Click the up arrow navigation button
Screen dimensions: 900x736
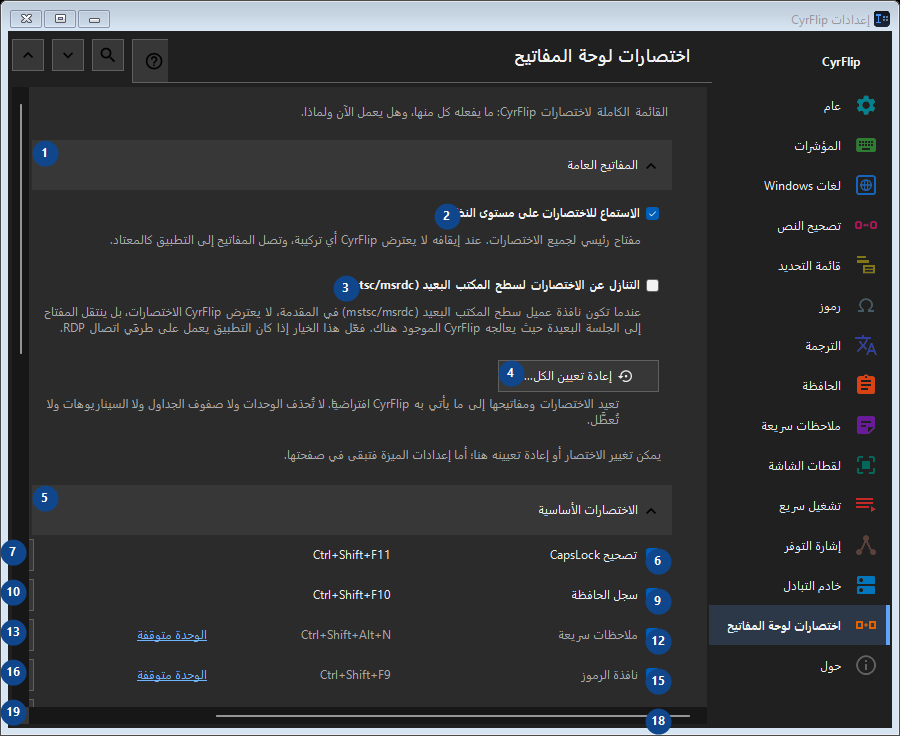(x=28, y=55)
